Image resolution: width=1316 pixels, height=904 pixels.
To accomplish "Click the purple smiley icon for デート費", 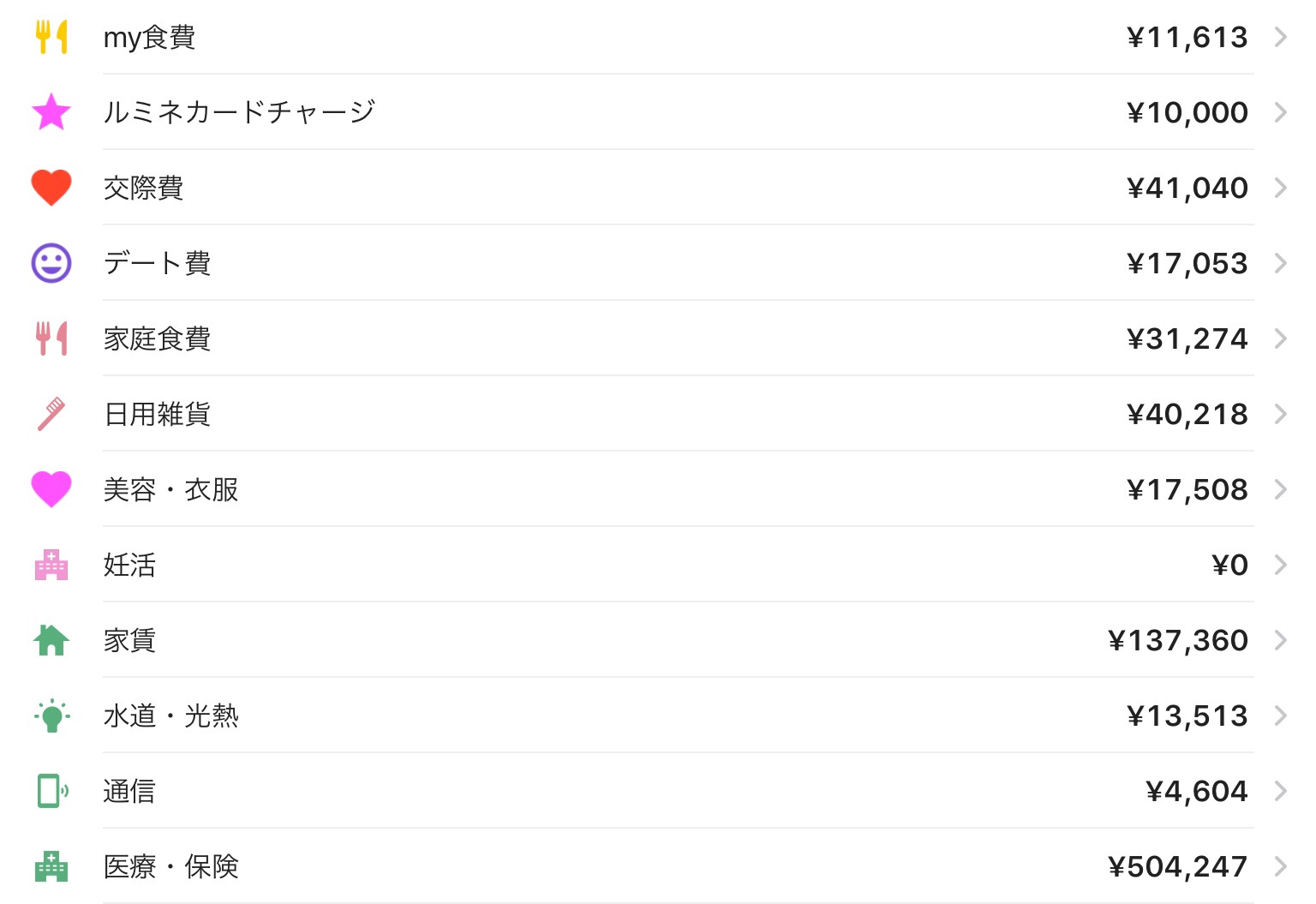I will coord(51,263).
